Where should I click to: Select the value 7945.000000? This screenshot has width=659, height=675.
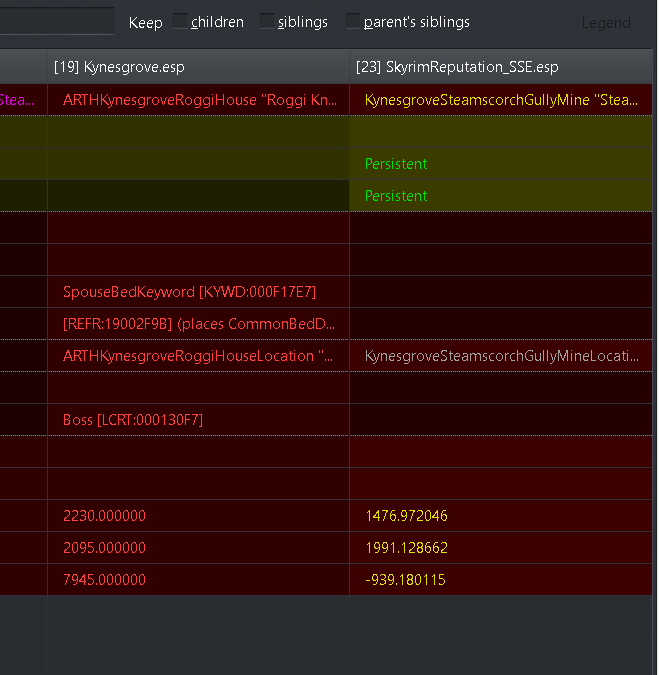198,580
